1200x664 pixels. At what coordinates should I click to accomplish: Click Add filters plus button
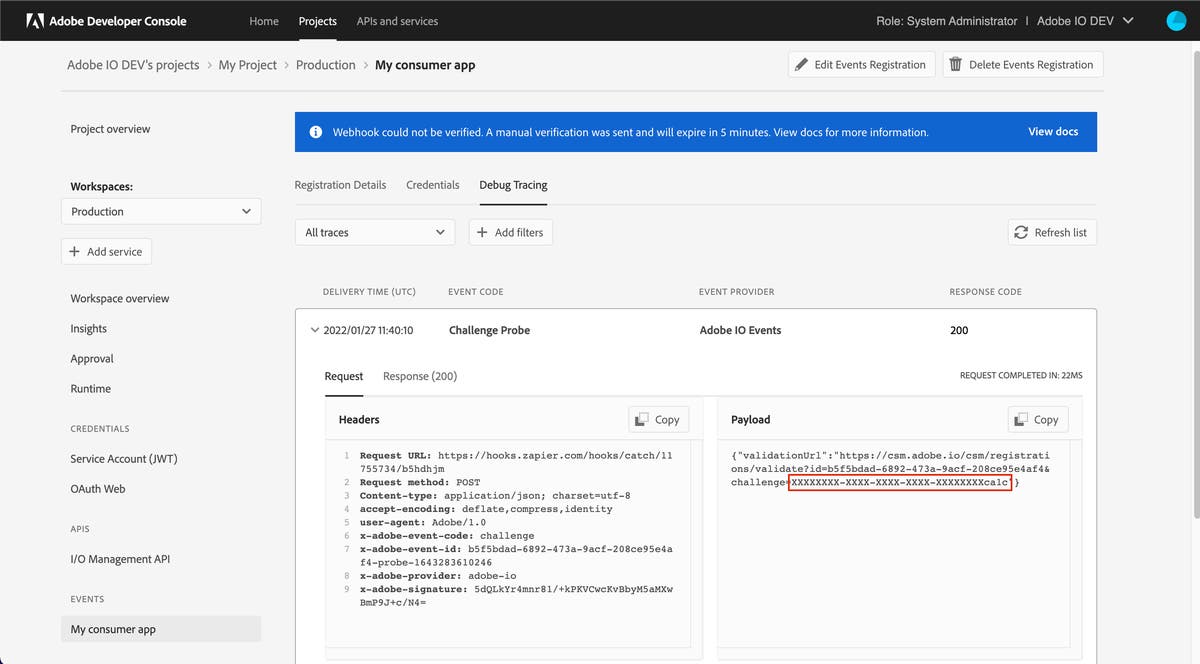510,232
